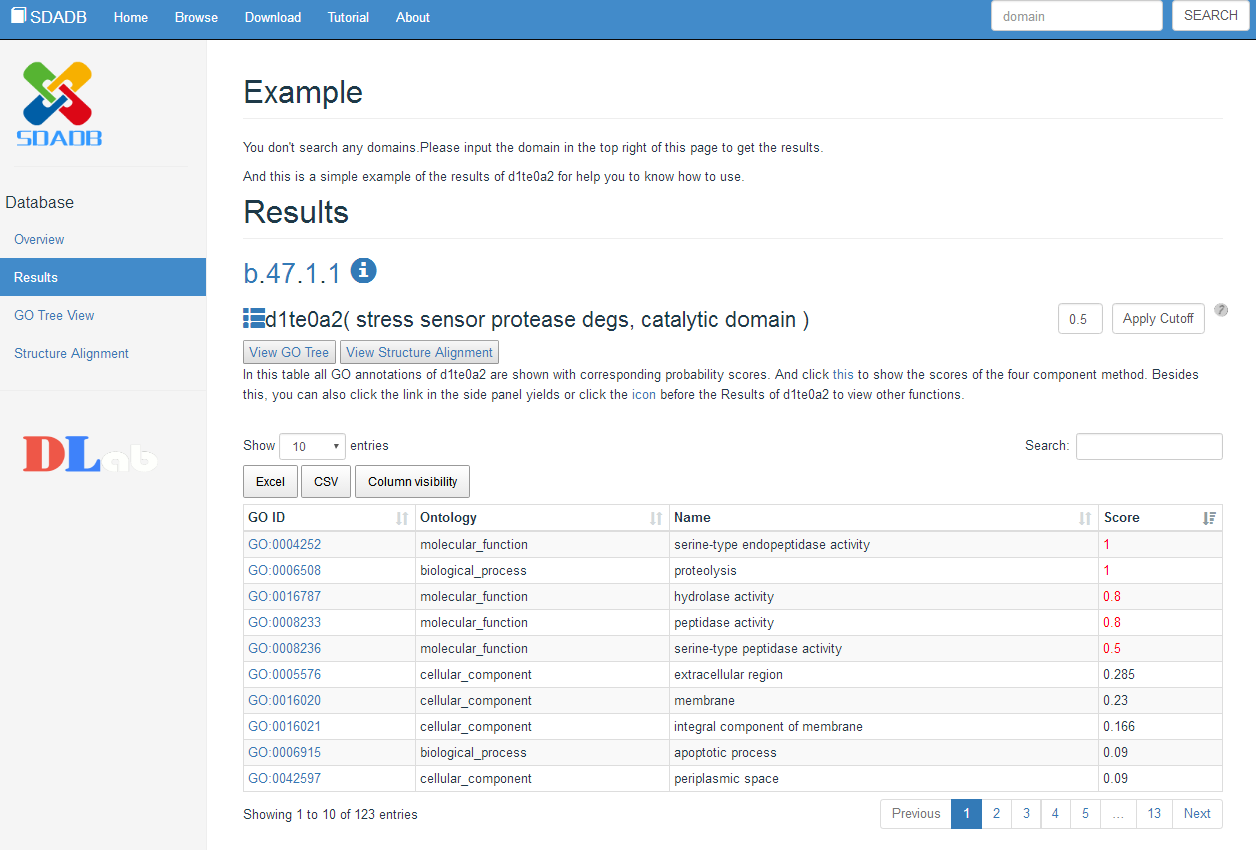Click the question mark help icon near cutoff
The height and width of the screenshot is (850, 1256).
point(1221,310)
